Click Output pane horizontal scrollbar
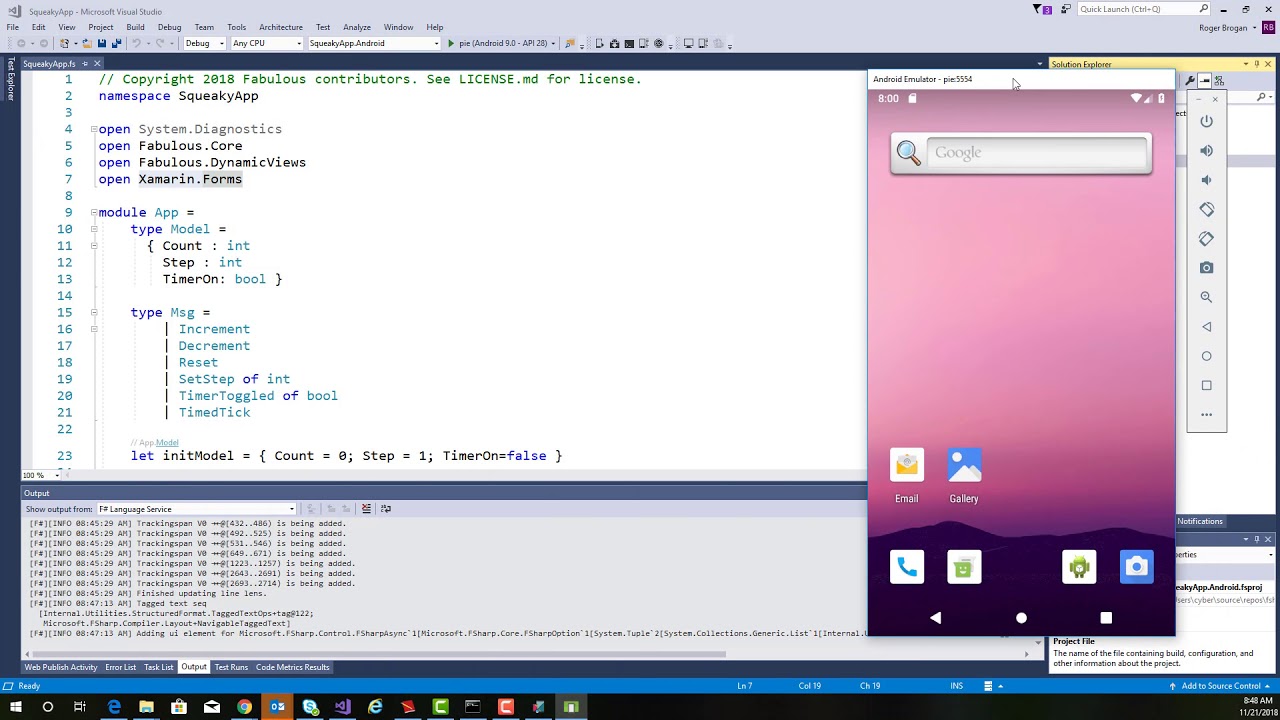 (380, 654)
